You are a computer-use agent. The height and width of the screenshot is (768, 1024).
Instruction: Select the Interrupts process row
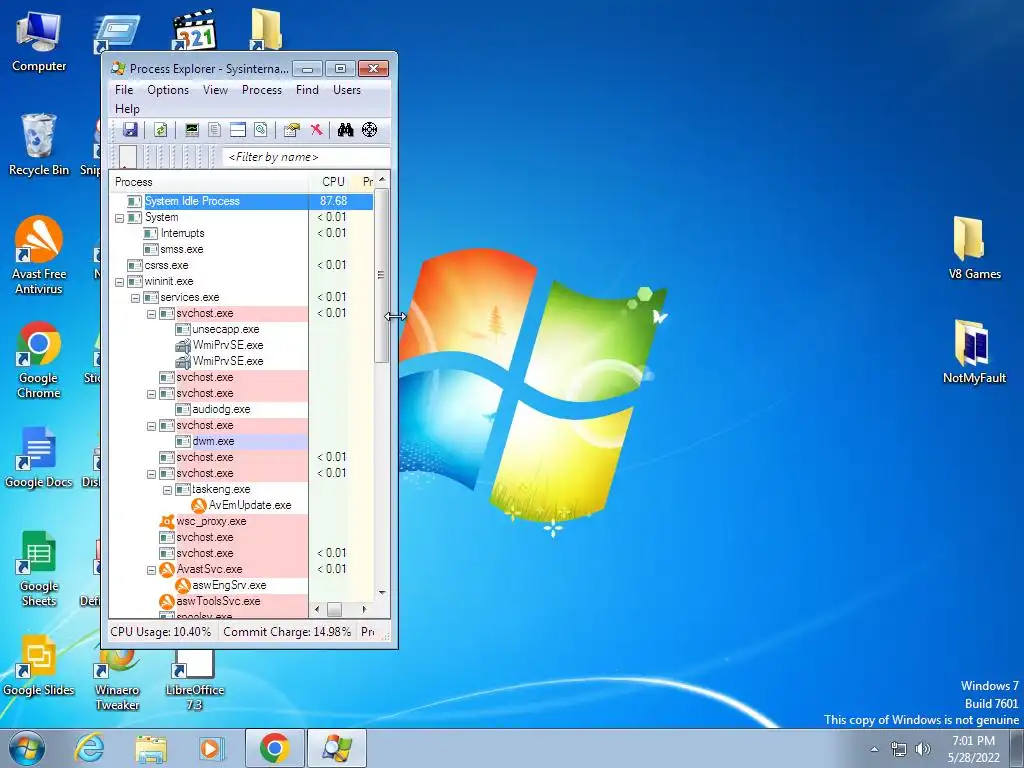[x=242, y=233]
